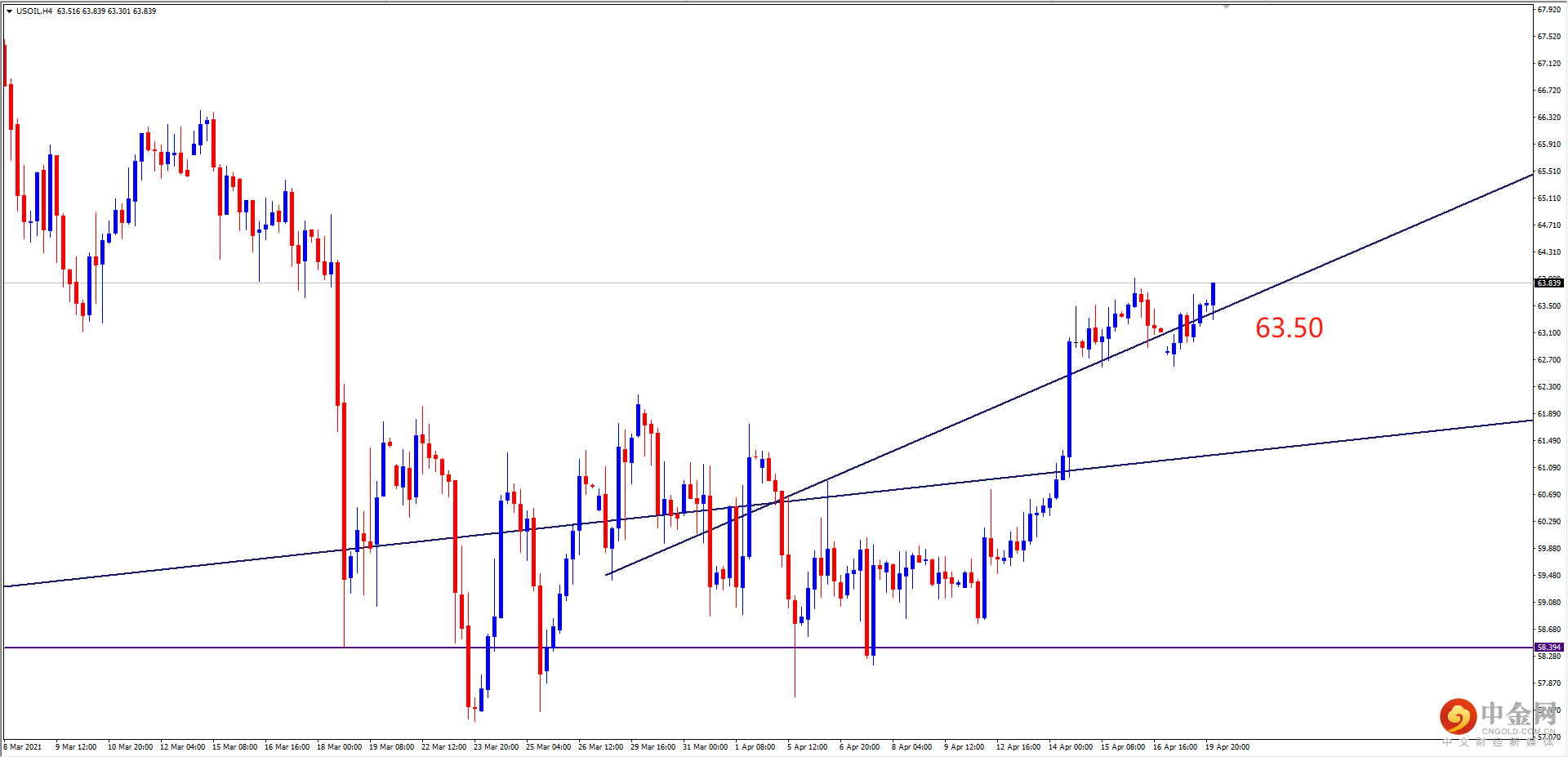This screenshot has width=1568, height=757.
Task: Click the 18 Mar 00:00 time label
Action: tap(339, 746)
